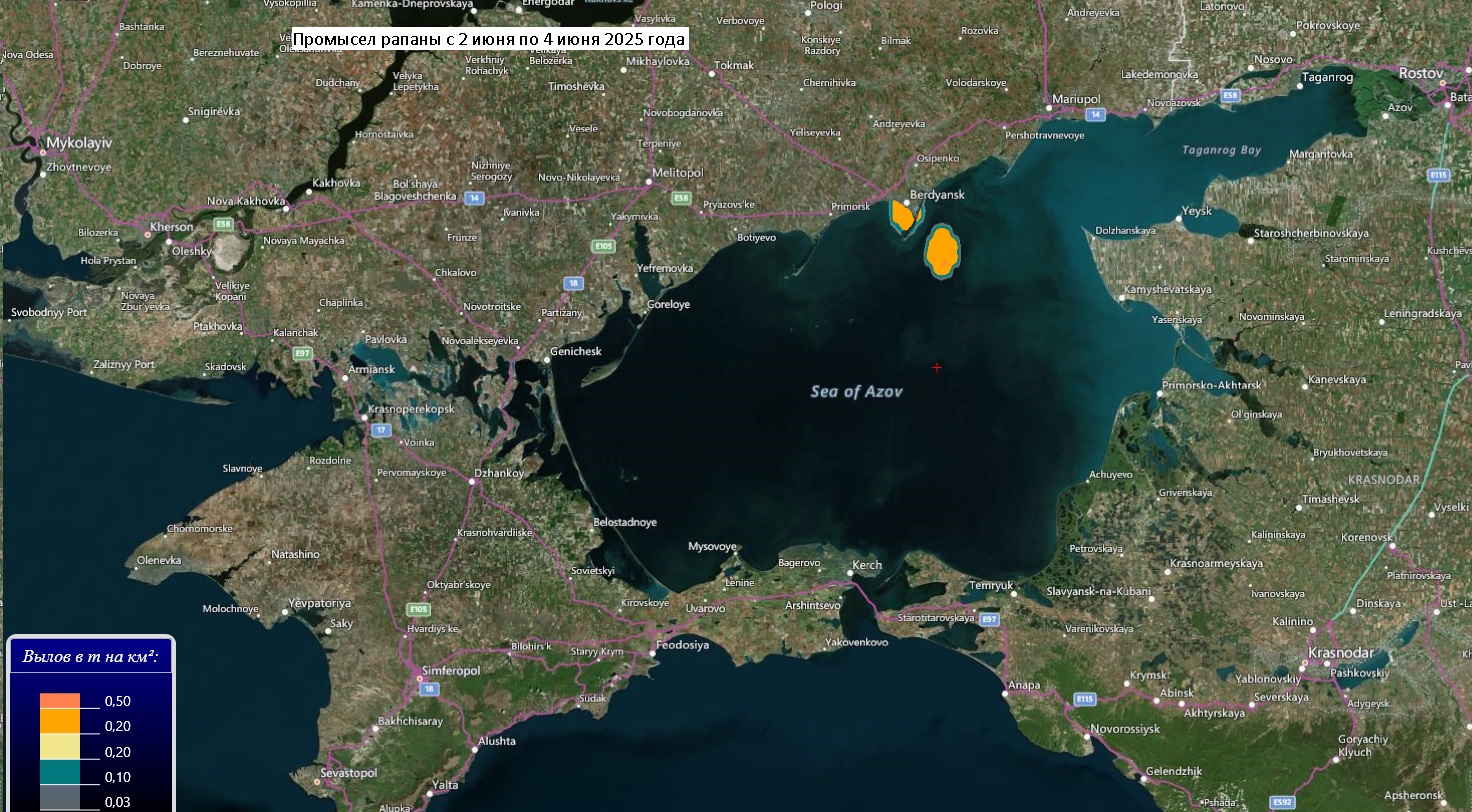Click the Melitopol city label
Screen dimensions: 1472x812
[677, 172]
